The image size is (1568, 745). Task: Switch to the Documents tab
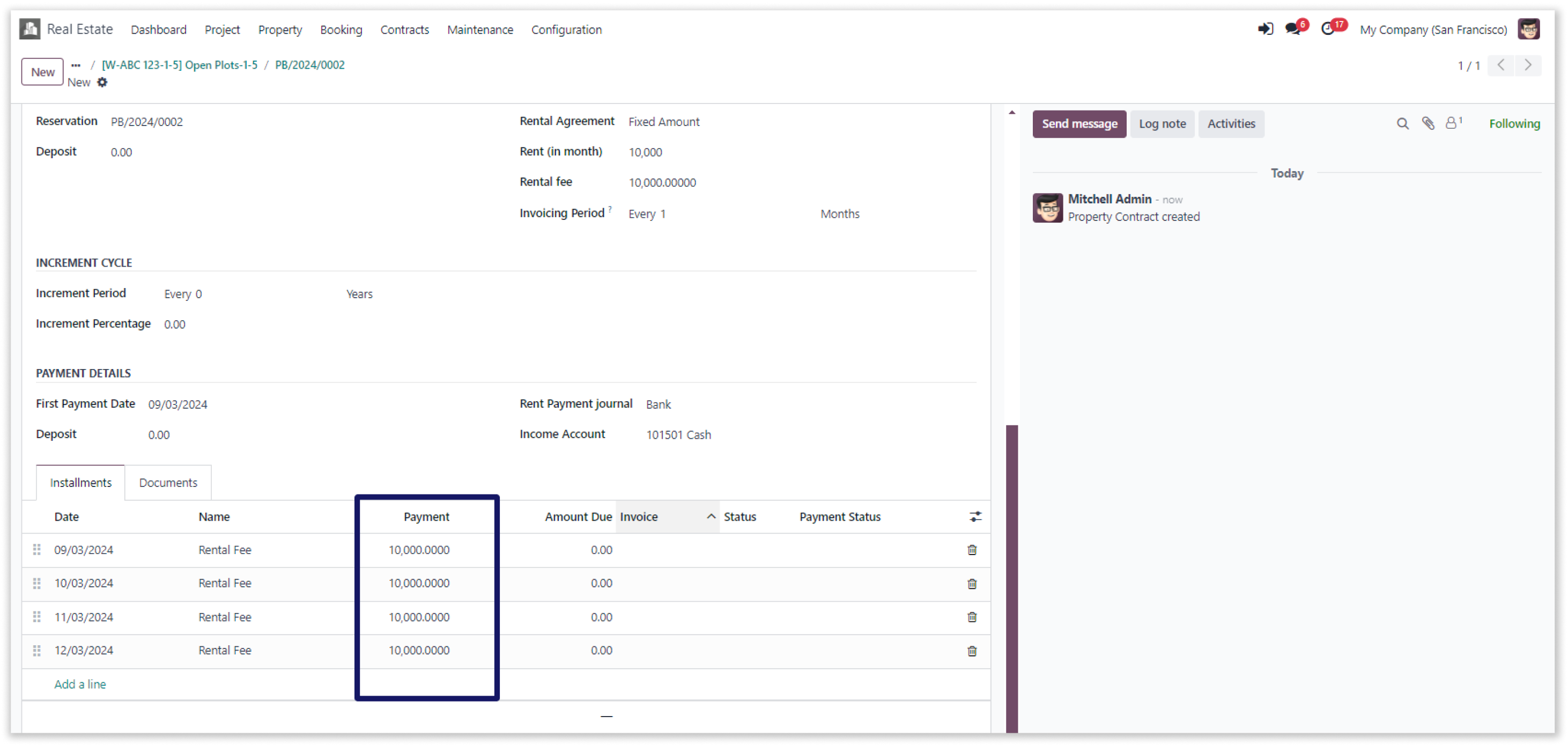point(168,482)
